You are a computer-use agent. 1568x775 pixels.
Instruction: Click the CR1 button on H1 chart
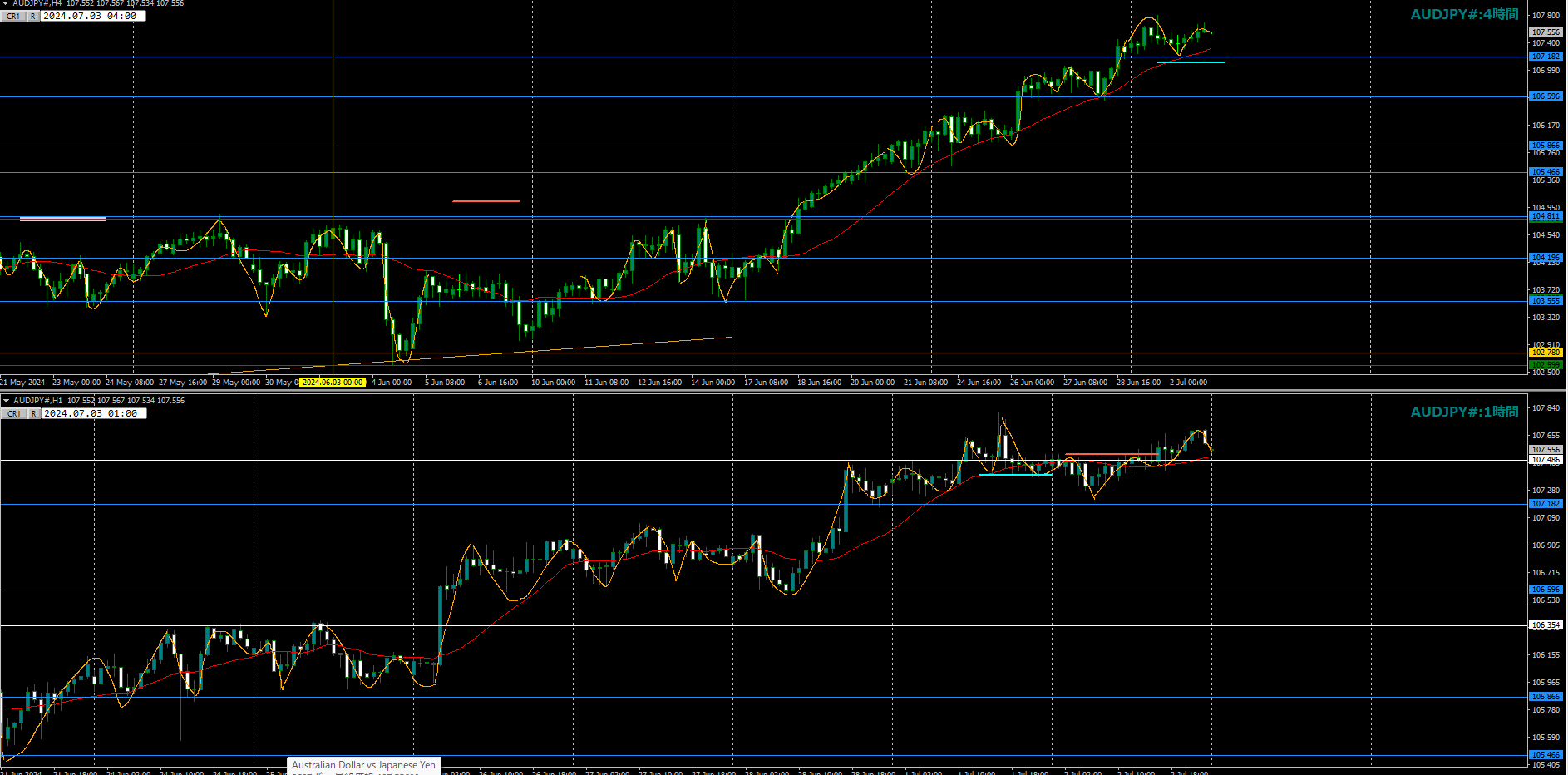(13, 413)
